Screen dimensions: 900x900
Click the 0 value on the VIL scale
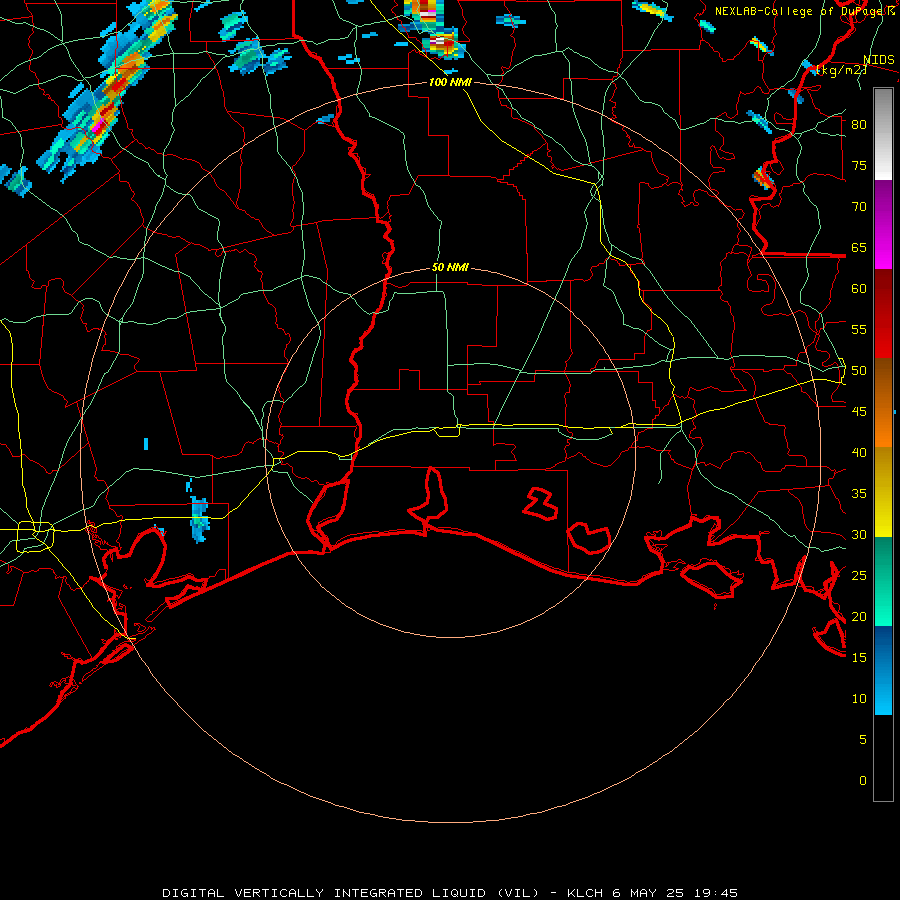click(863, 781)
